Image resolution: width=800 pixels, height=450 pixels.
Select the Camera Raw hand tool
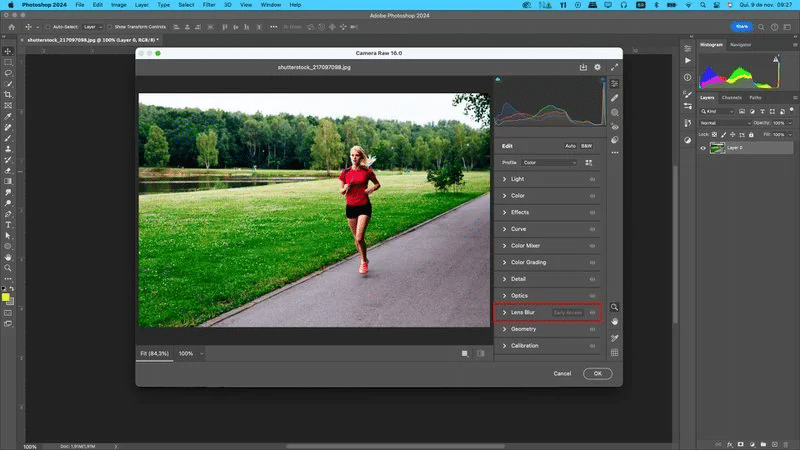pos(614,322)
